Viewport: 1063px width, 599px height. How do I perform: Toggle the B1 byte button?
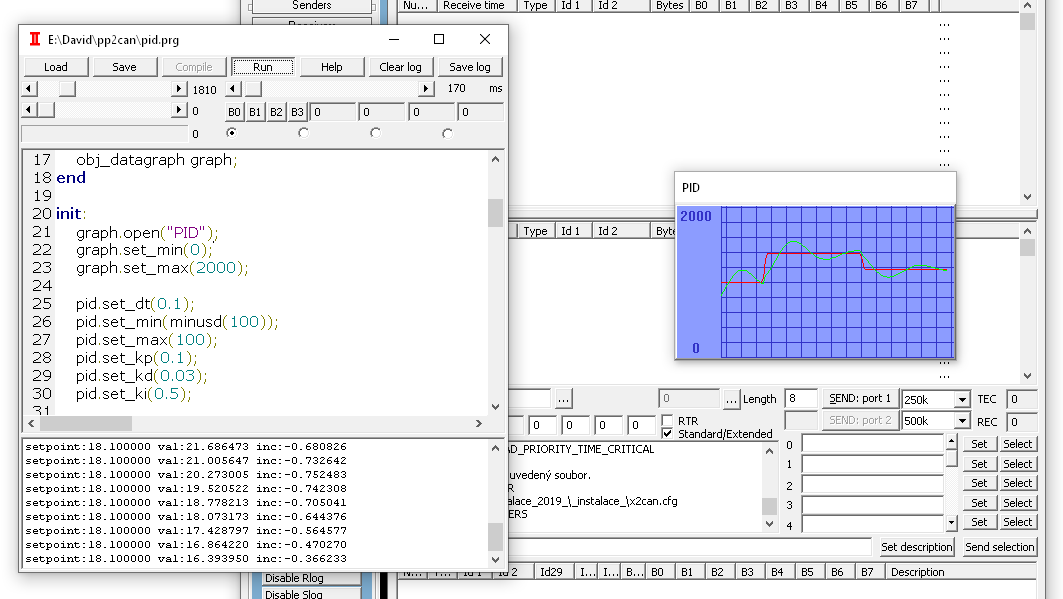[x=255, y=112]
